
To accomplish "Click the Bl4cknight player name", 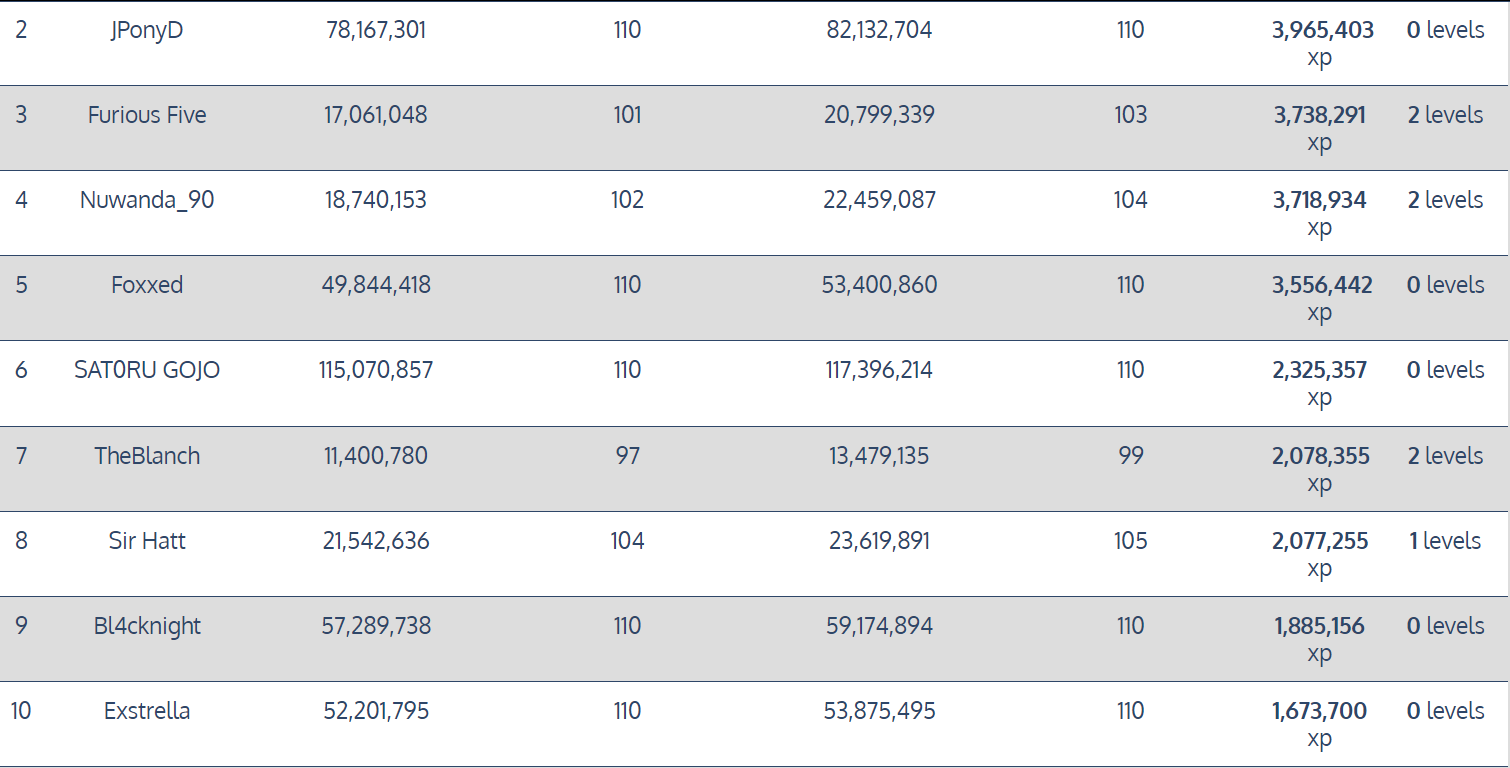I will (147, 626).
